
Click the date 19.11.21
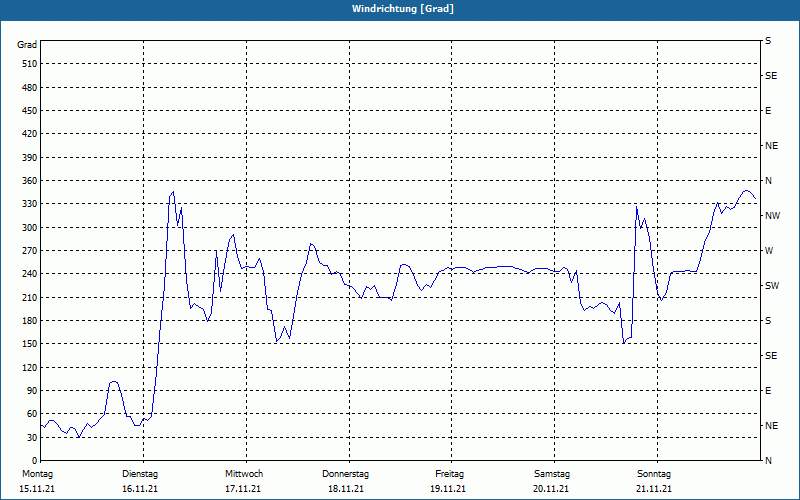448,489
